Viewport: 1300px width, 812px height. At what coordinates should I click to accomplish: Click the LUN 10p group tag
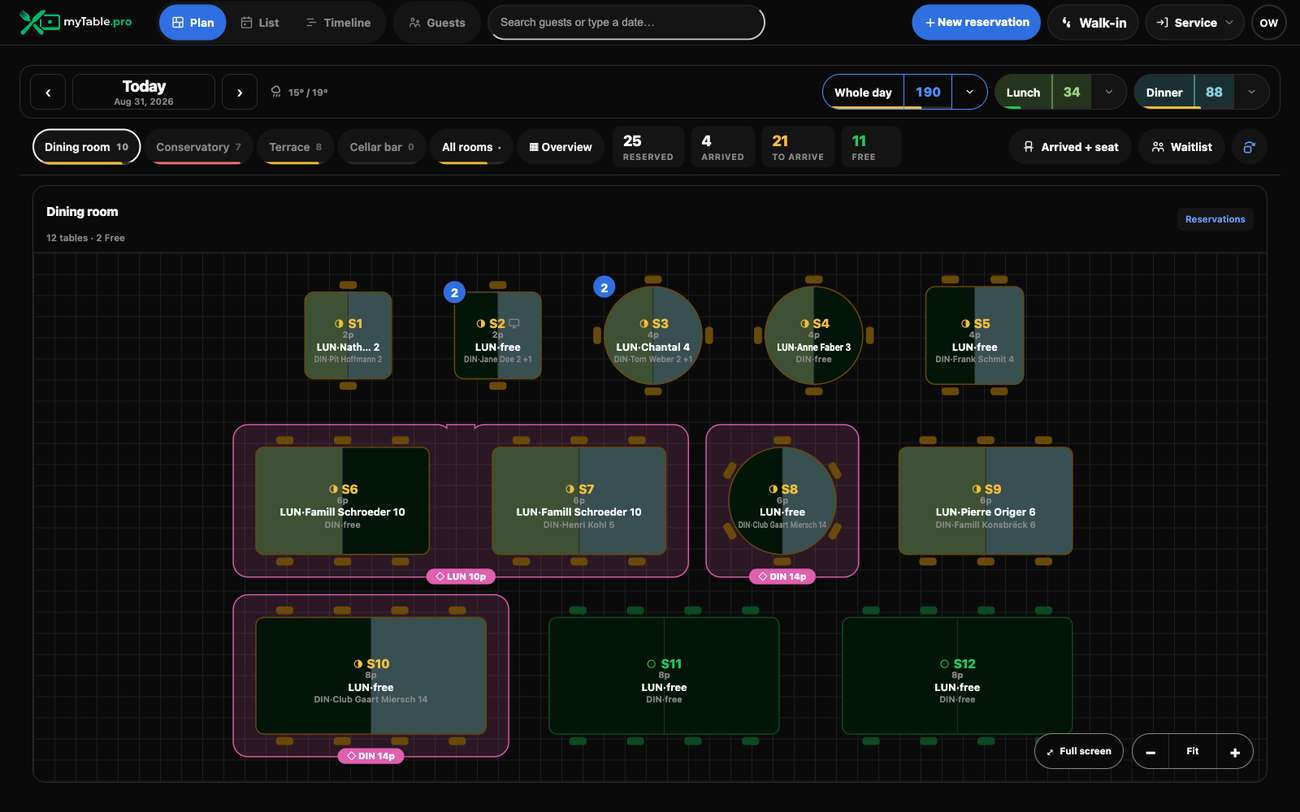[x=461, y=576]
